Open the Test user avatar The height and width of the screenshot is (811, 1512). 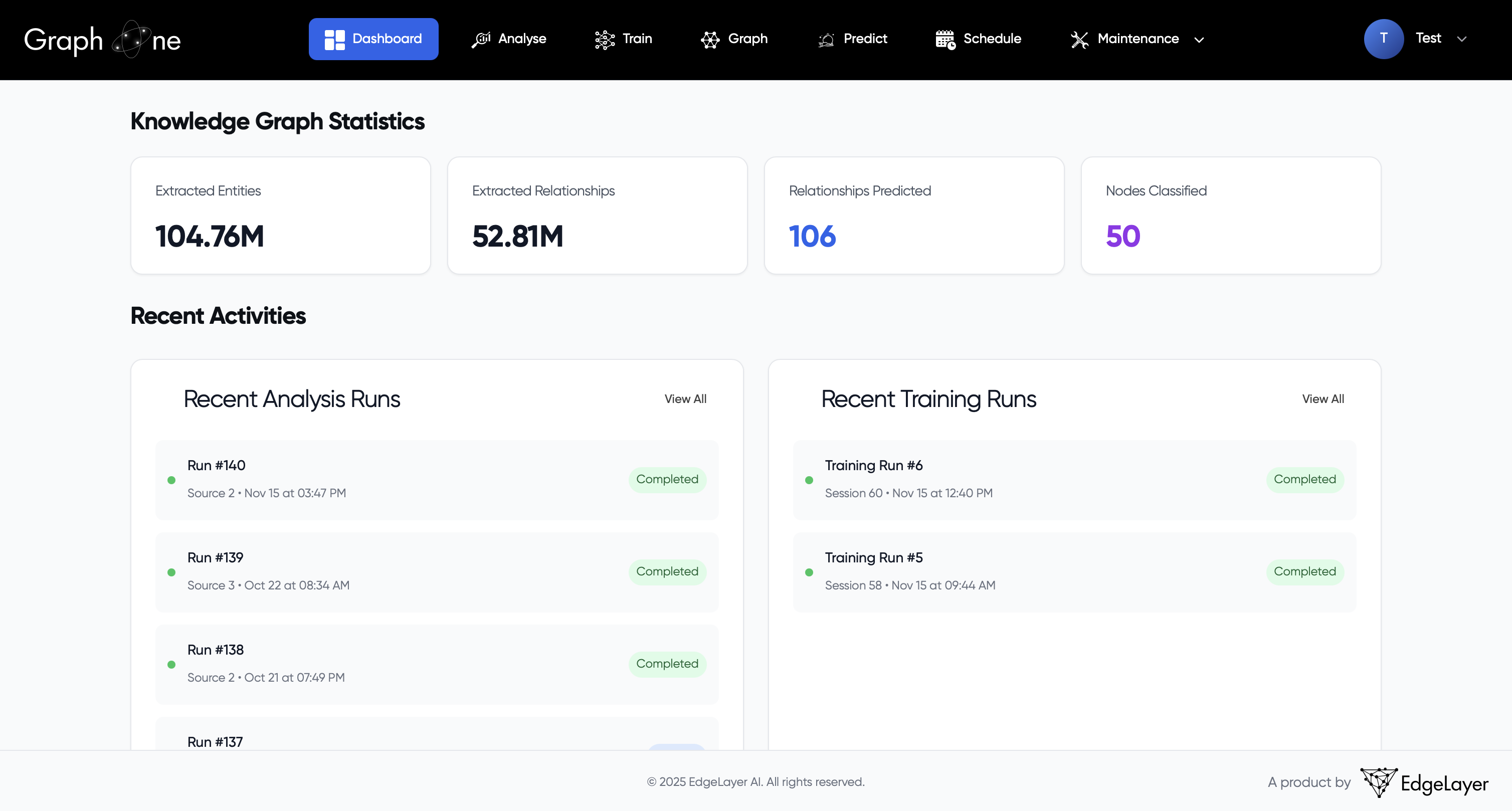coord(1384,39)
